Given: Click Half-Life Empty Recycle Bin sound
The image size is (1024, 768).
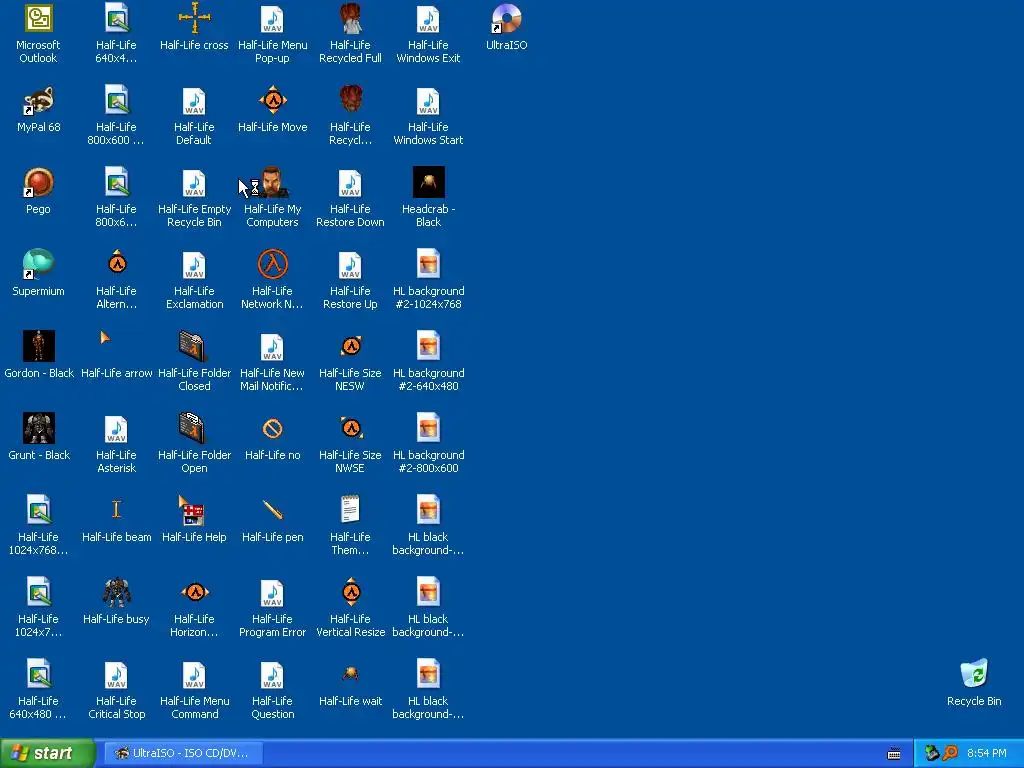Looking at the screenshot, I should point(194,198).
